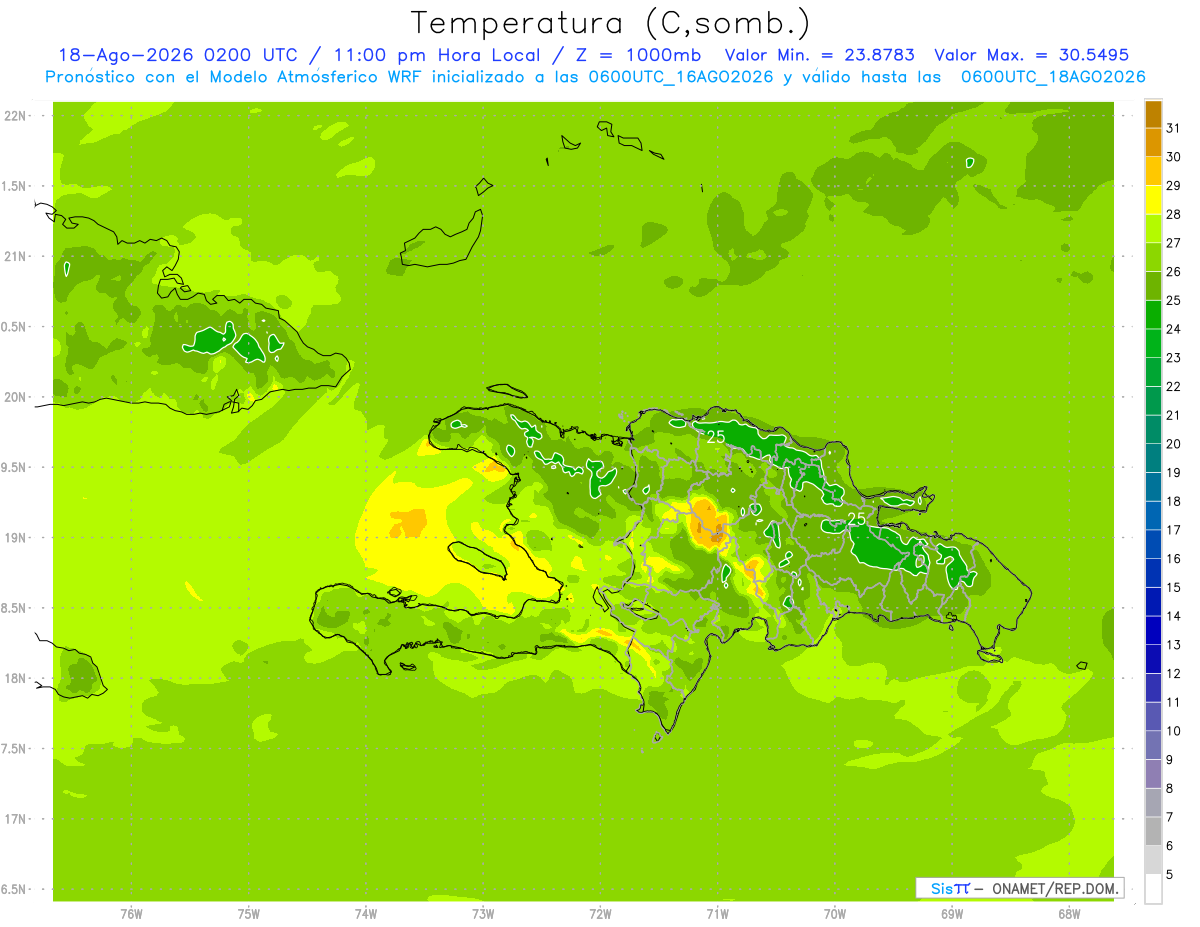Screen dimensions: 1200x927
Task: Click the "18-Ago-2026 0200 UTC" date text
Action: click(178, 55)
